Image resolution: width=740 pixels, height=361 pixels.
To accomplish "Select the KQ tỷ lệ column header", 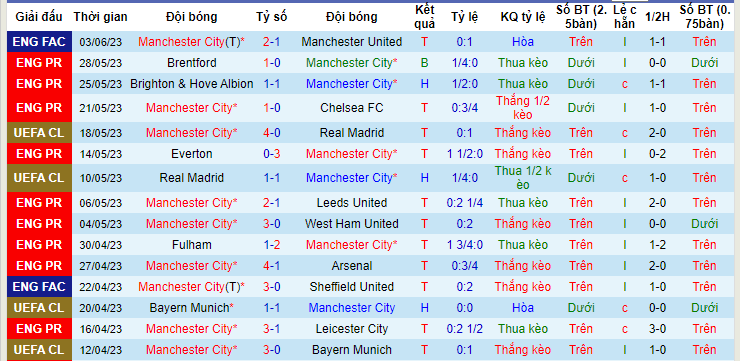I will coord(523,17).
